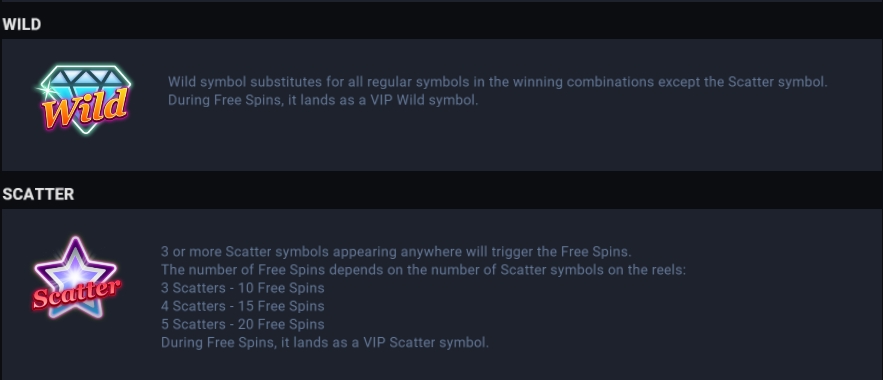
Task: Select the '3 Scatters - 10 Free Spins' row
Action: tap(243, 288)
